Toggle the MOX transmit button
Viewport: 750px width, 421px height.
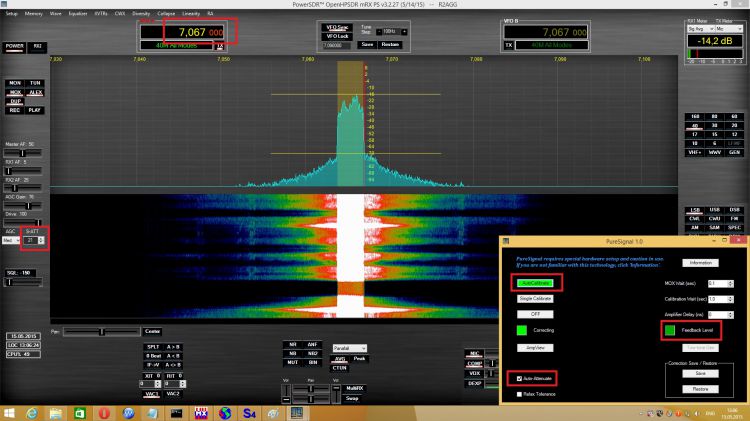15,92
